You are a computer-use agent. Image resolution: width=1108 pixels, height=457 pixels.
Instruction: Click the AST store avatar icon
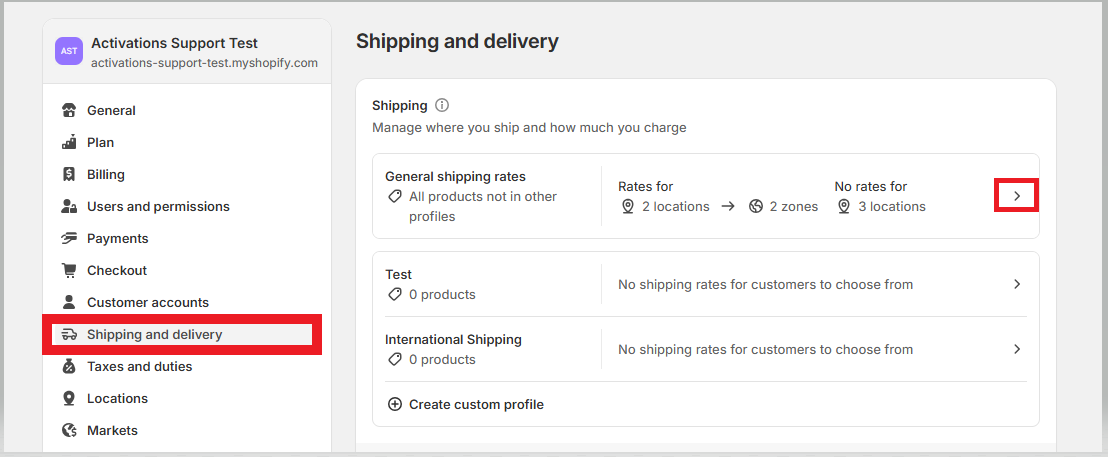[x=69, y=52]
